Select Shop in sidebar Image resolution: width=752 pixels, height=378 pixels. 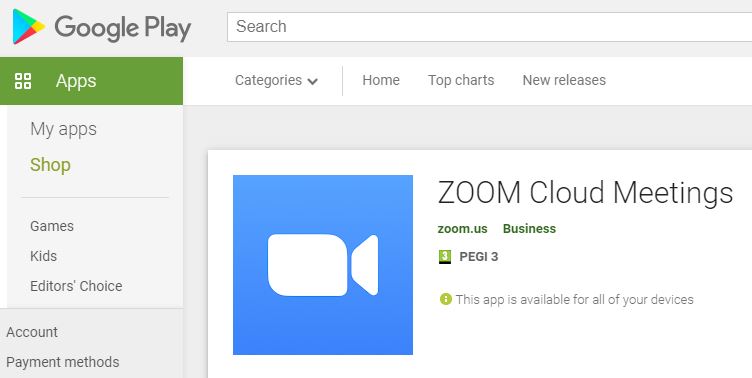(x=50, y=165)
